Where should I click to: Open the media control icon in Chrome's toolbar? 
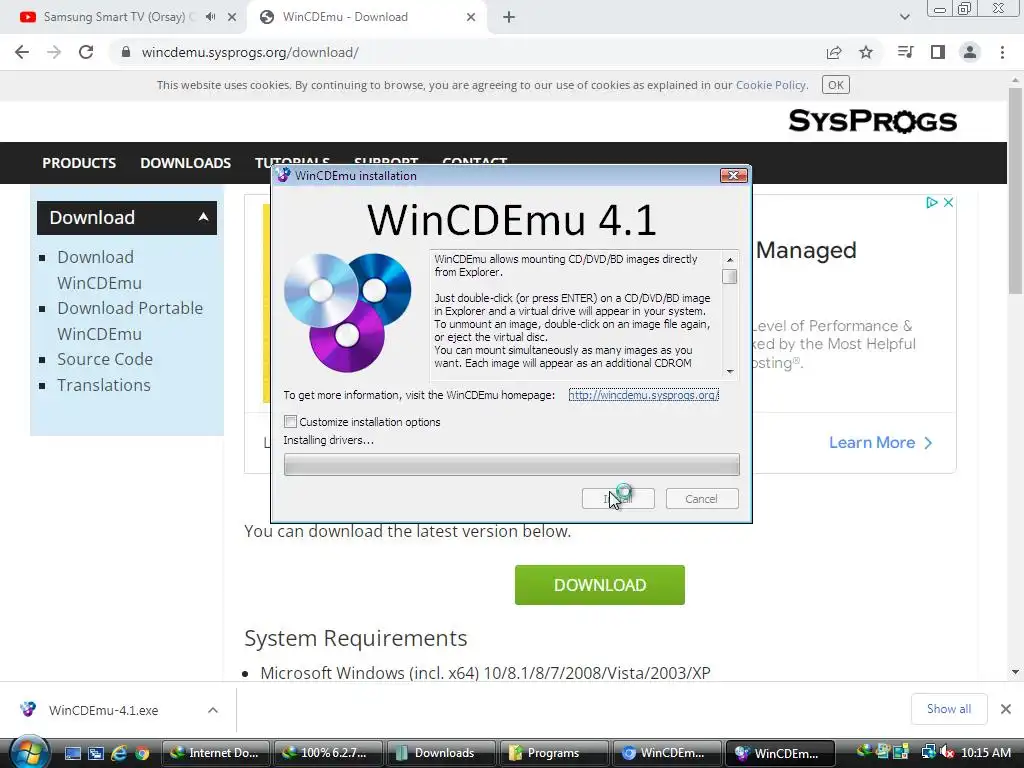(905, 52)
